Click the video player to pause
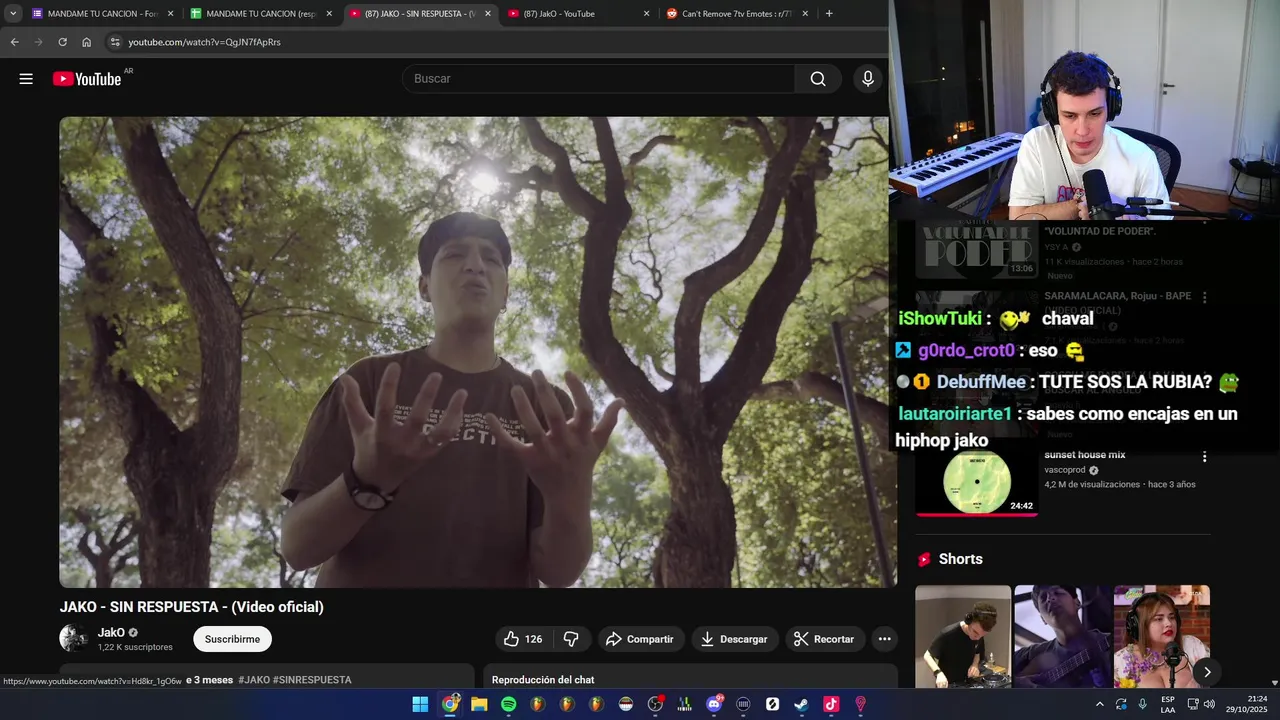Viewport: 1280px width, 720px height. [x=478, y=352]
